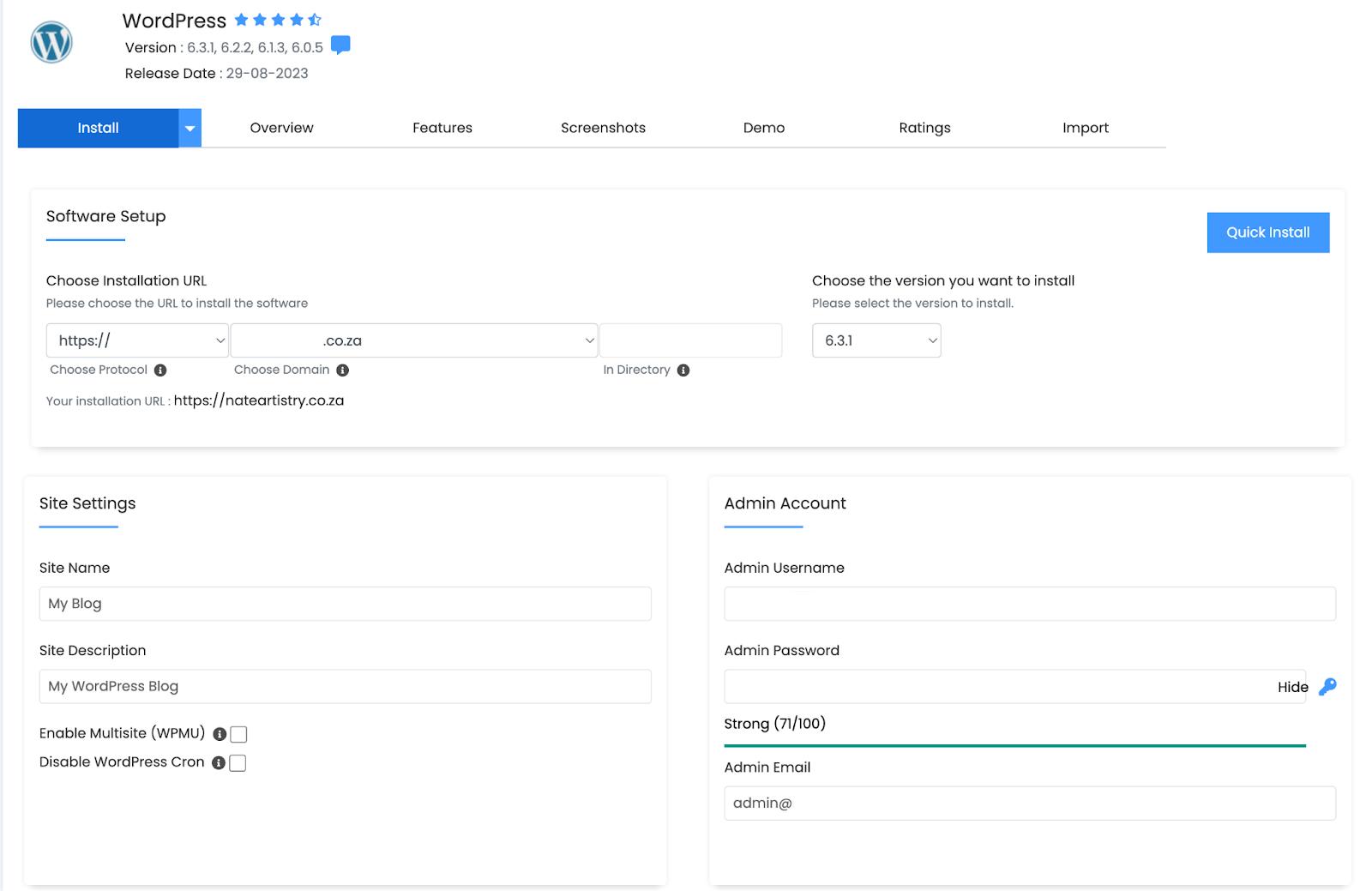Enable Multisite (WPMU) checkbox
1372x891 pixels.
click(x=238, y=734)
